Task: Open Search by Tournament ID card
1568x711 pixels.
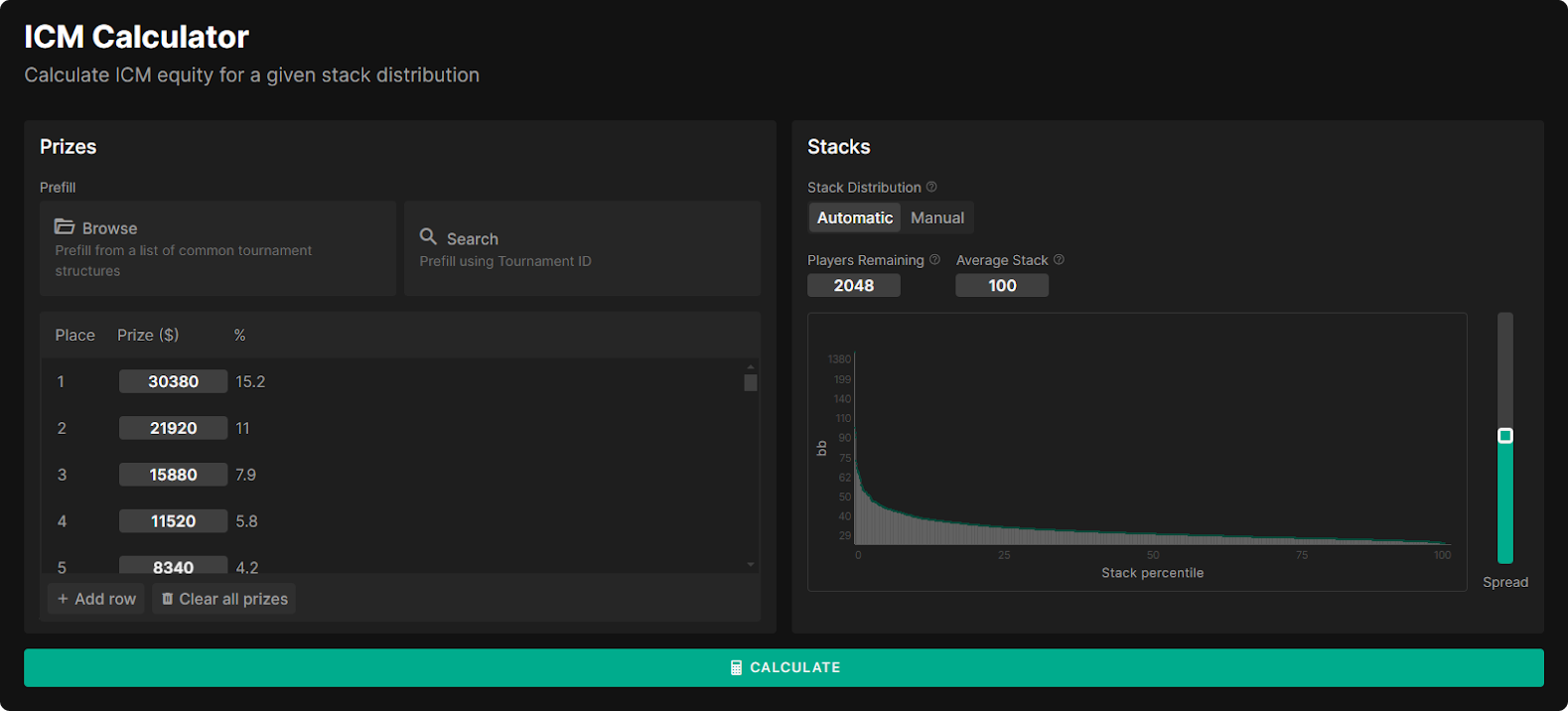Action: tap(582, 248)
